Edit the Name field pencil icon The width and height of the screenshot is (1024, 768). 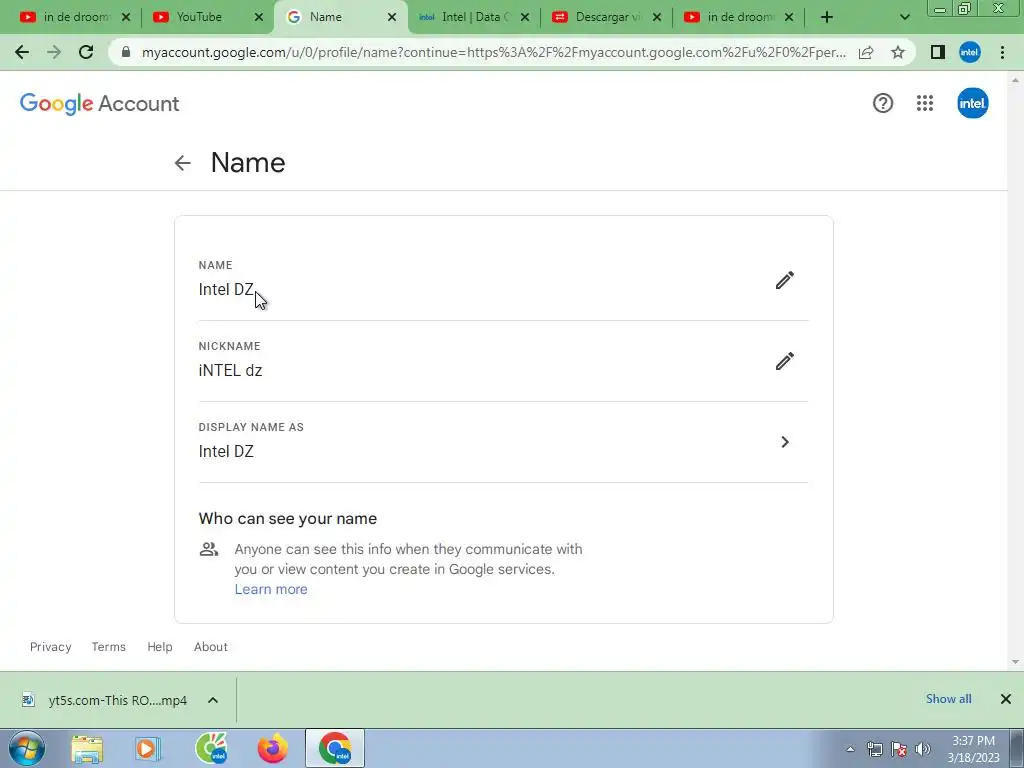click(x=784, y=280)
